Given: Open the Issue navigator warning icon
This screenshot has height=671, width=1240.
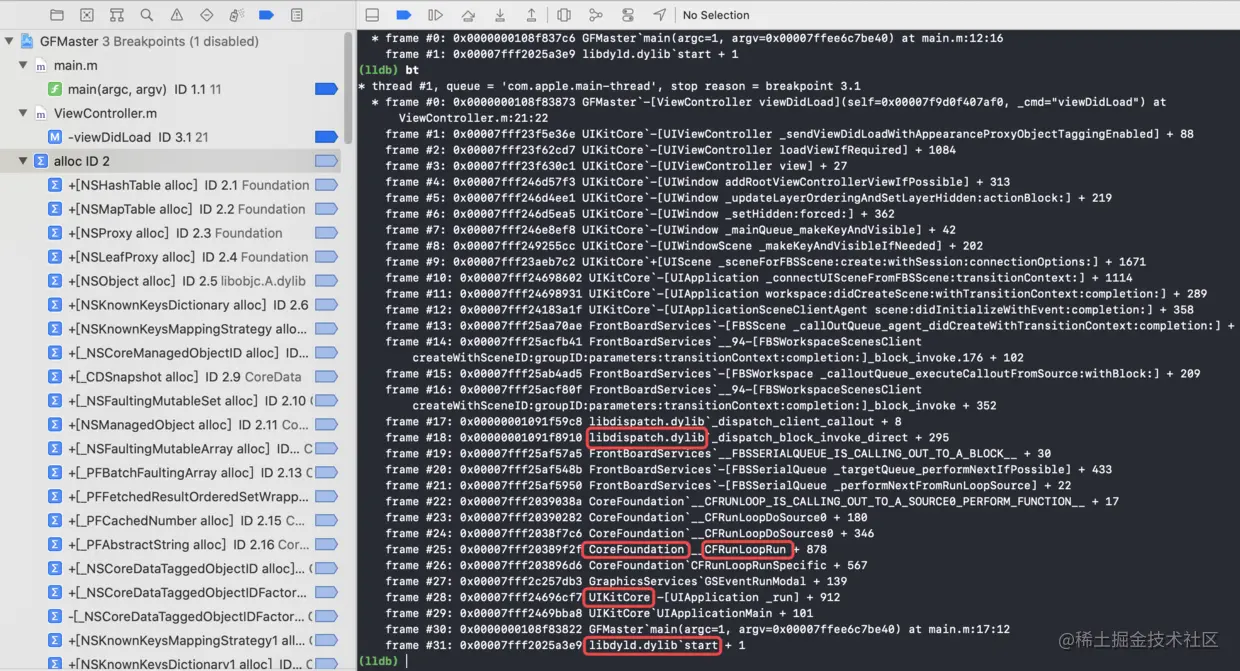Looking at the screenshot, I should click(x=177, y=15).
